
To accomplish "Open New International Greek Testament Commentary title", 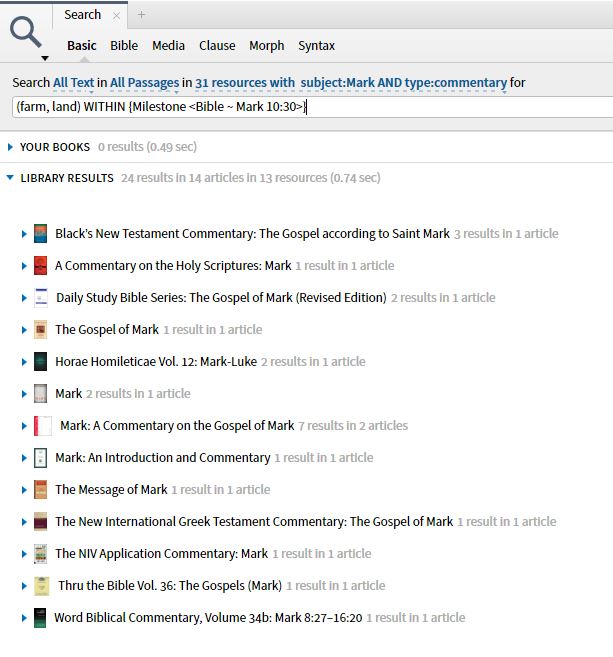I will (x=254, y=522).
